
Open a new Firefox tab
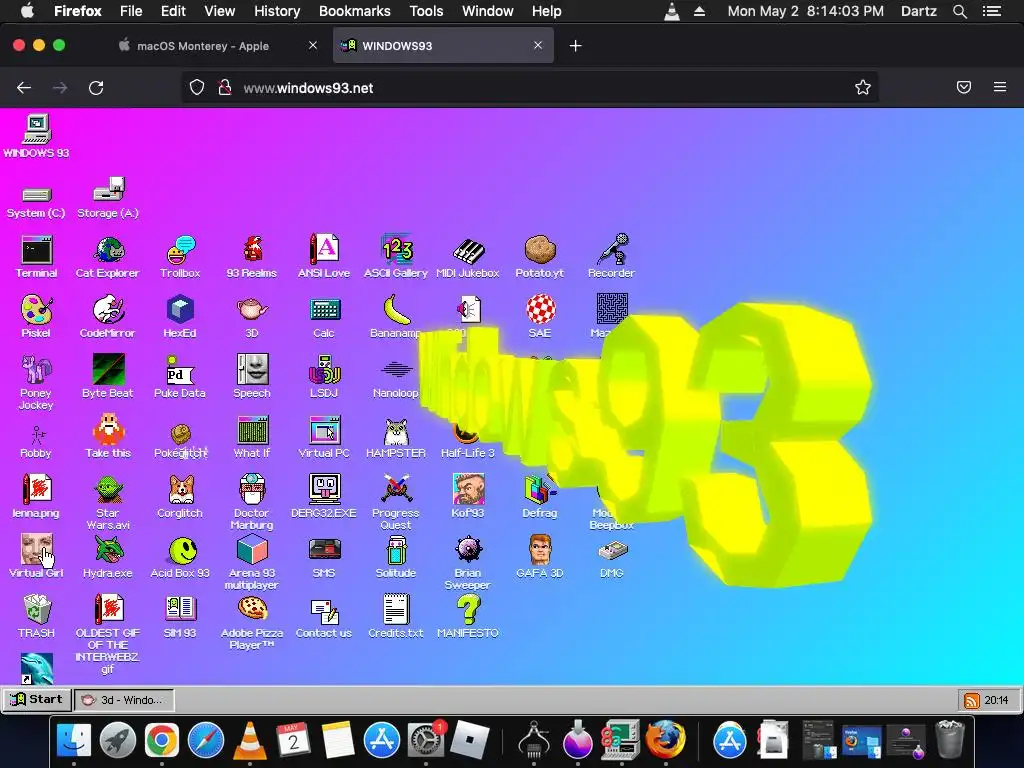(x=575, y=46)
